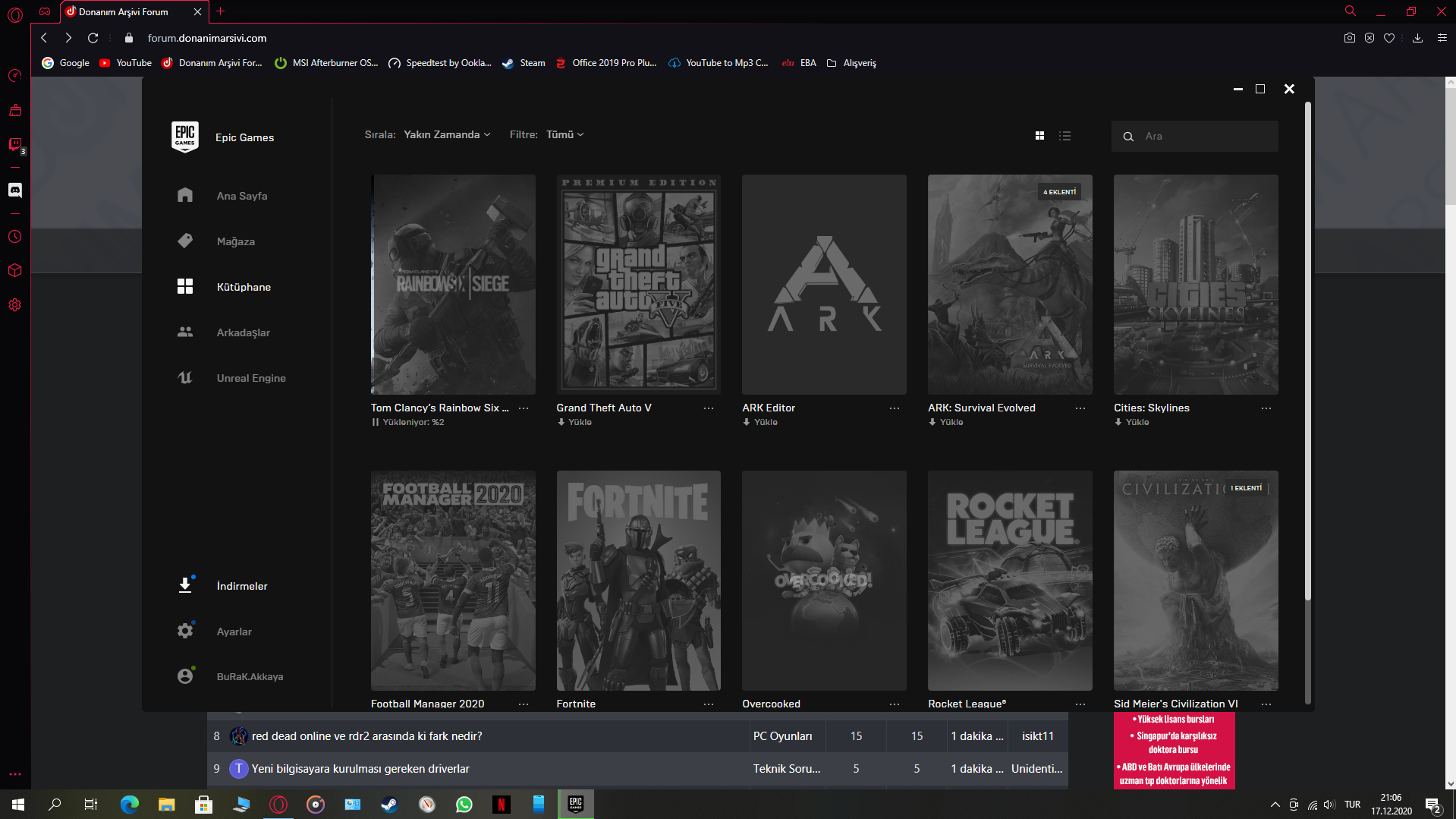Open the Sırala Yakın Zamanda dropdown

(447, 134)
